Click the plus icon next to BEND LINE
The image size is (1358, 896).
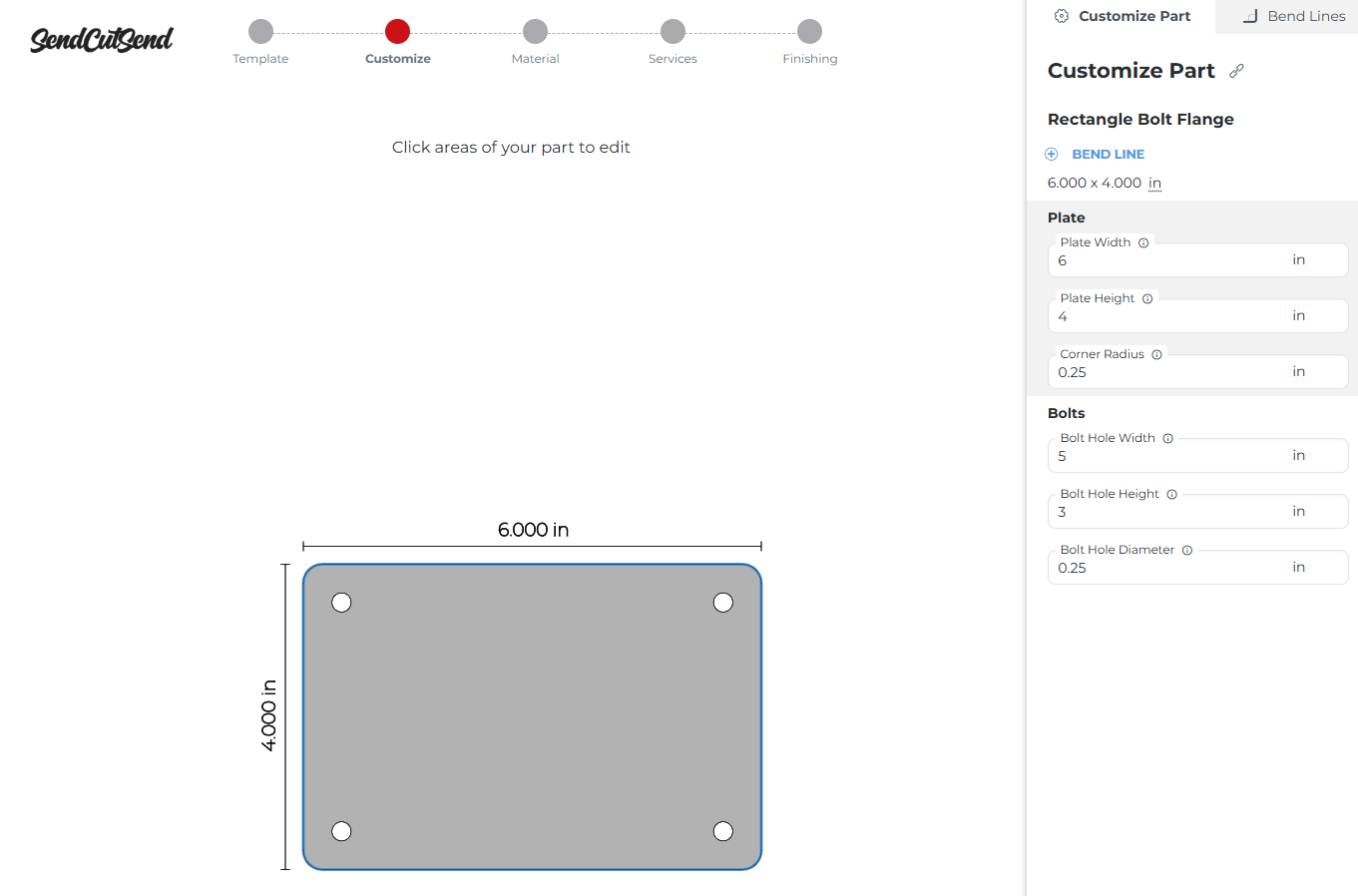click(1051, 154)
